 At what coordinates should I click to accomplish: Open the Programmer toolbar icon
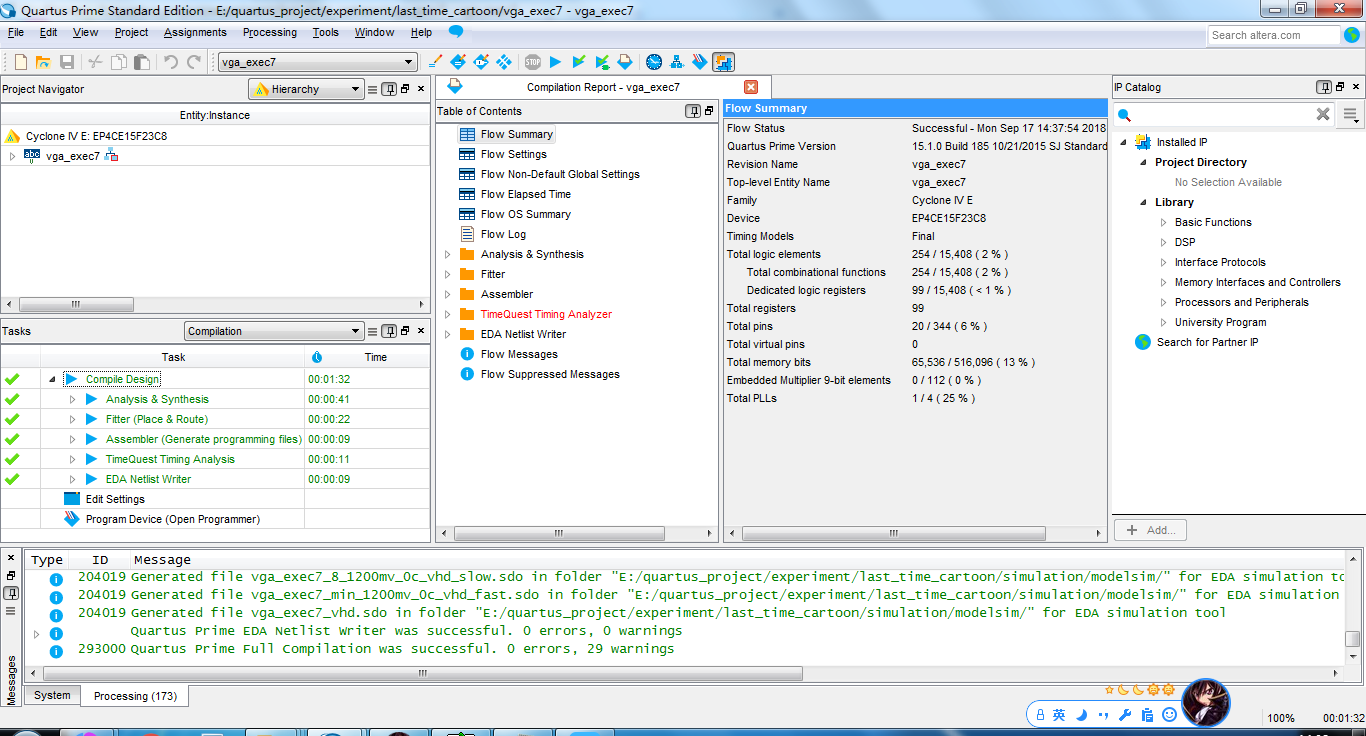tap(700, 62)
